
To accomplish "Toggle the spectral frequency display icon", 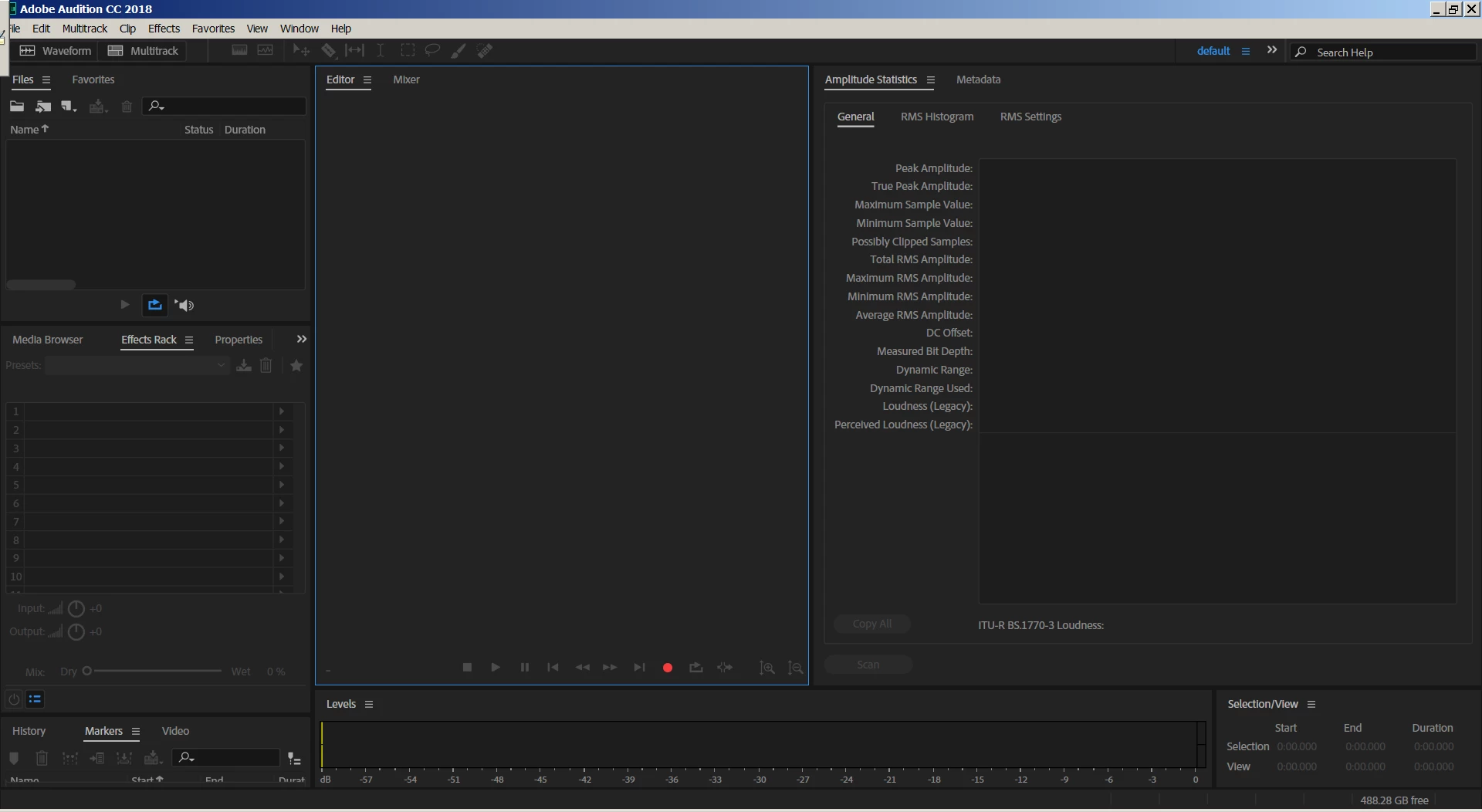I will 239,50.
